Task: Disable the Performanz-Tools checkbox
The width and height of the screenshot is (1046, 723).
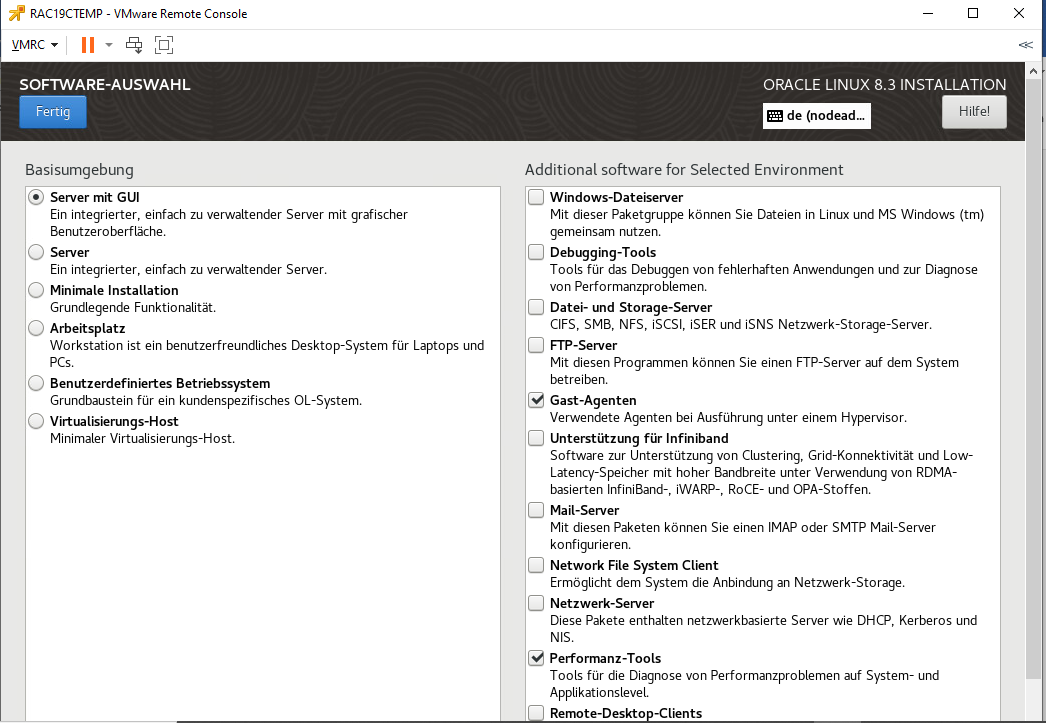Action: pos(537,658)
